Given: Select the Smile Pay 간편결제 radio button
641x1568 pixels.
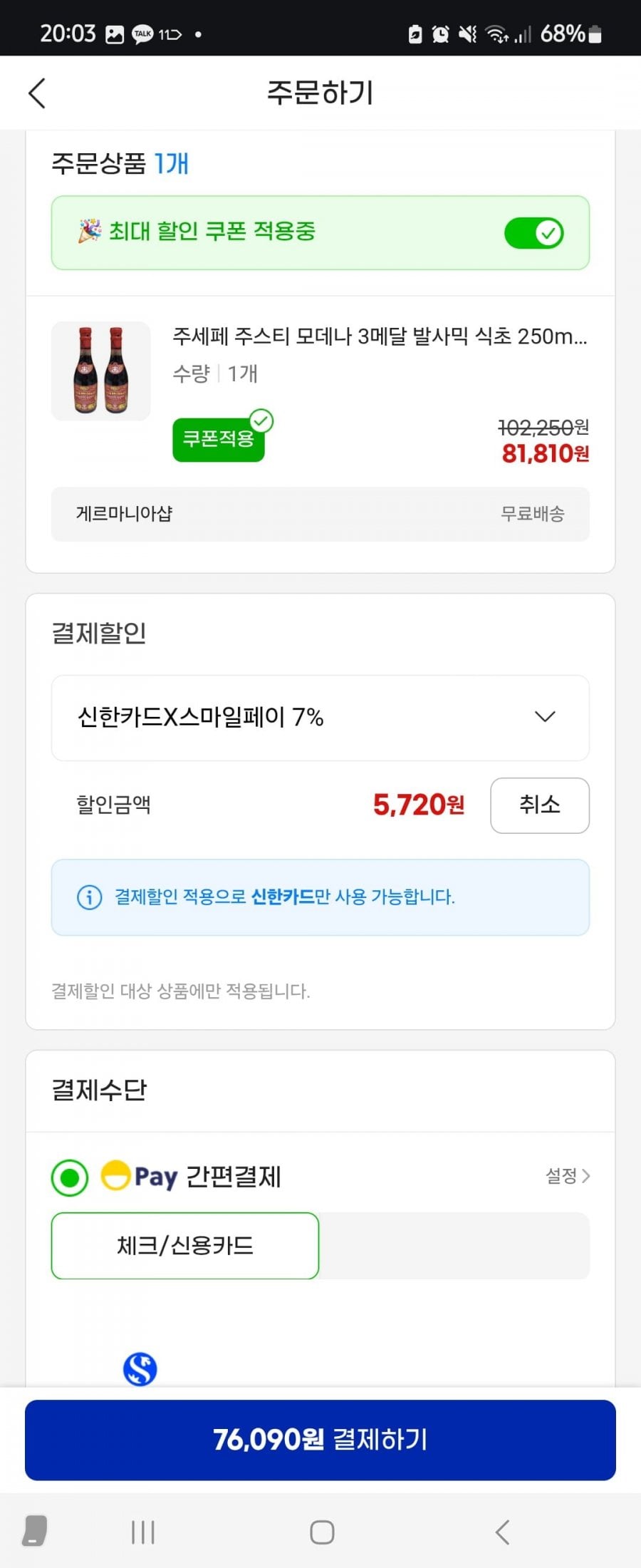Looking at the screenshot, I should click(x=70, y=1177).
